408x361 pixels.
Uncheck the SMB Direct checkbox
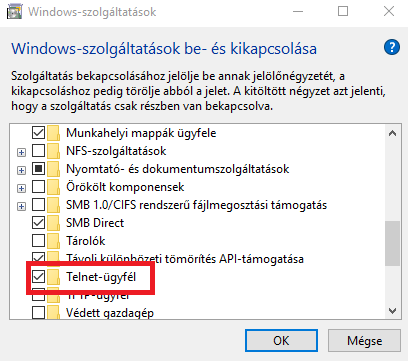click(x=38, y=222)
